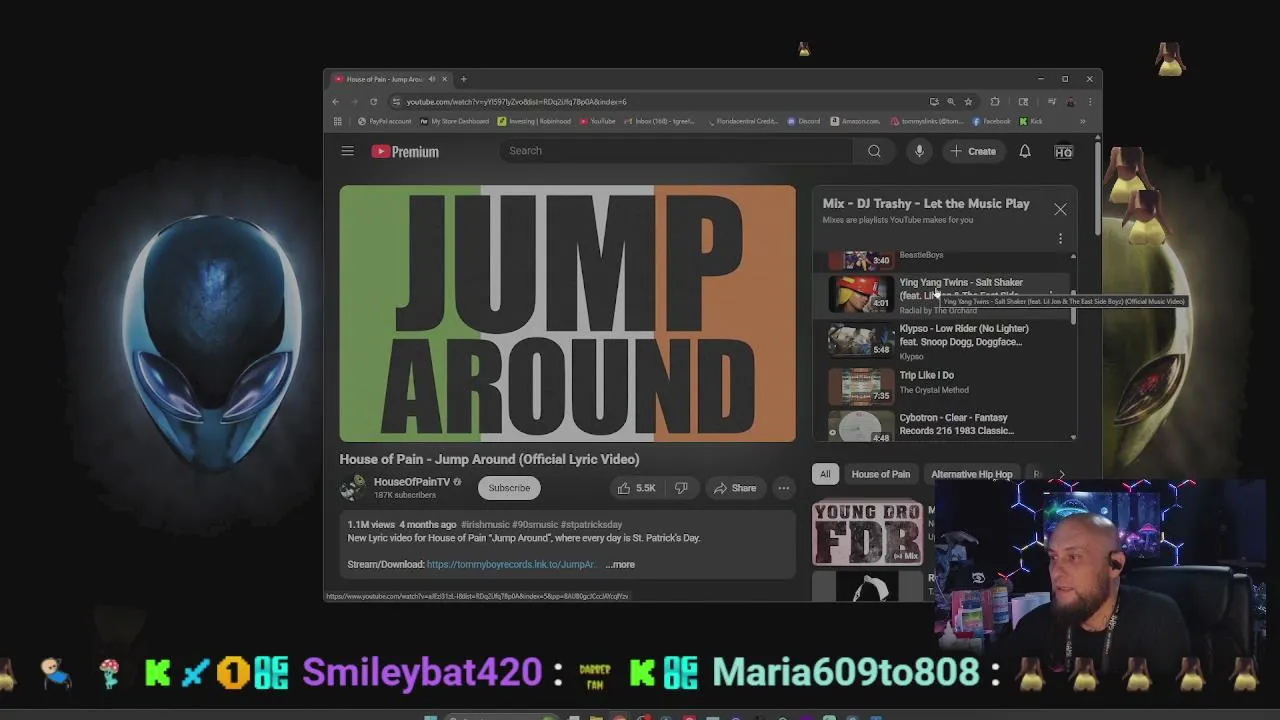Share the Jump Around video
The image size is (1280, 720).
tap(734, 488)
